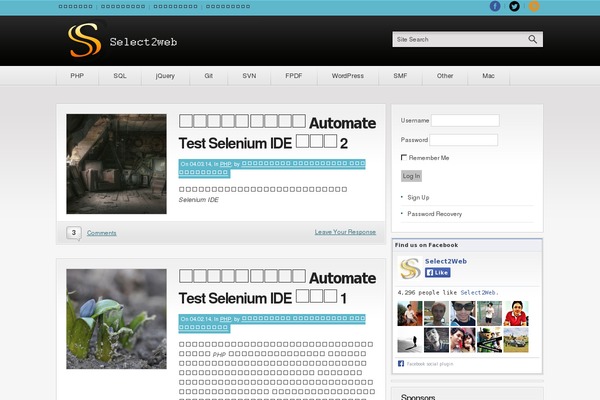Image resolution: width=600 pixels, height=400 pixels.
Task: Click the Facebook social plugin icon
Action: point(401,364)
